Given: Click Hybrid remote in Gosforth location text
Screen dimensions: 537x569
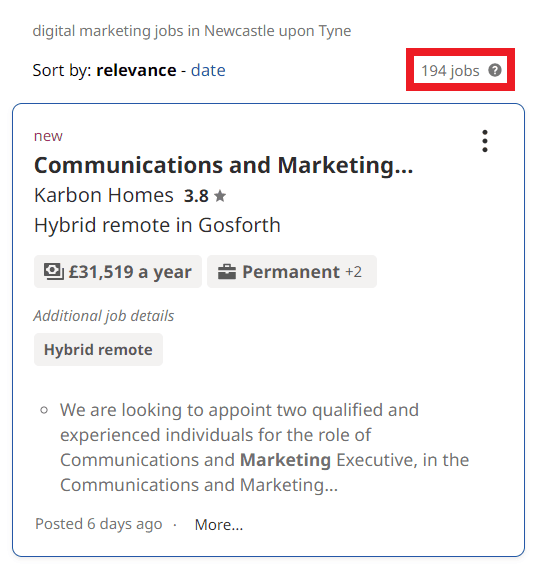Looking at the screenshot, I should coord(157,225).
